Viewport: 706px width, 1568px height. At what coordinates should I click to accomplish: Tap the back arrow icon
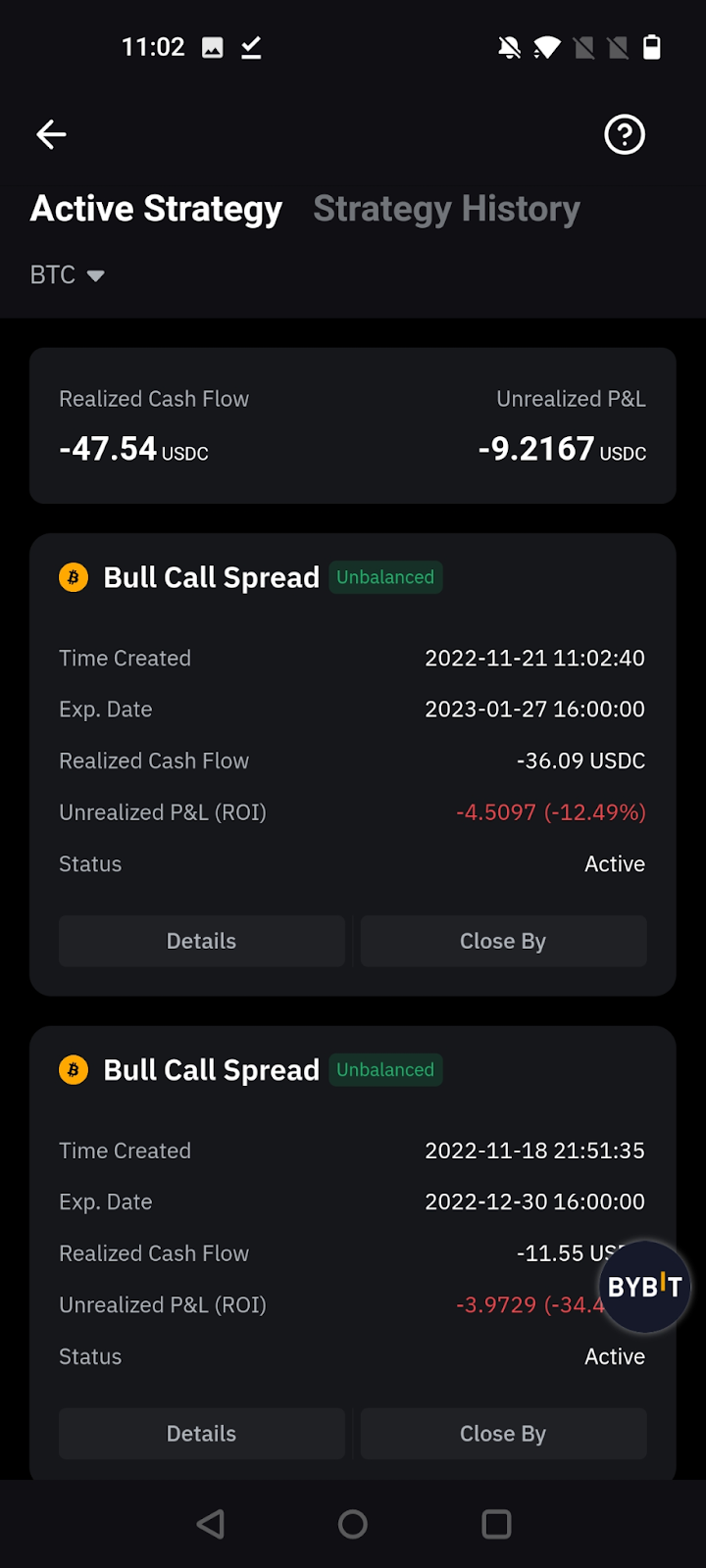point(51,134)
